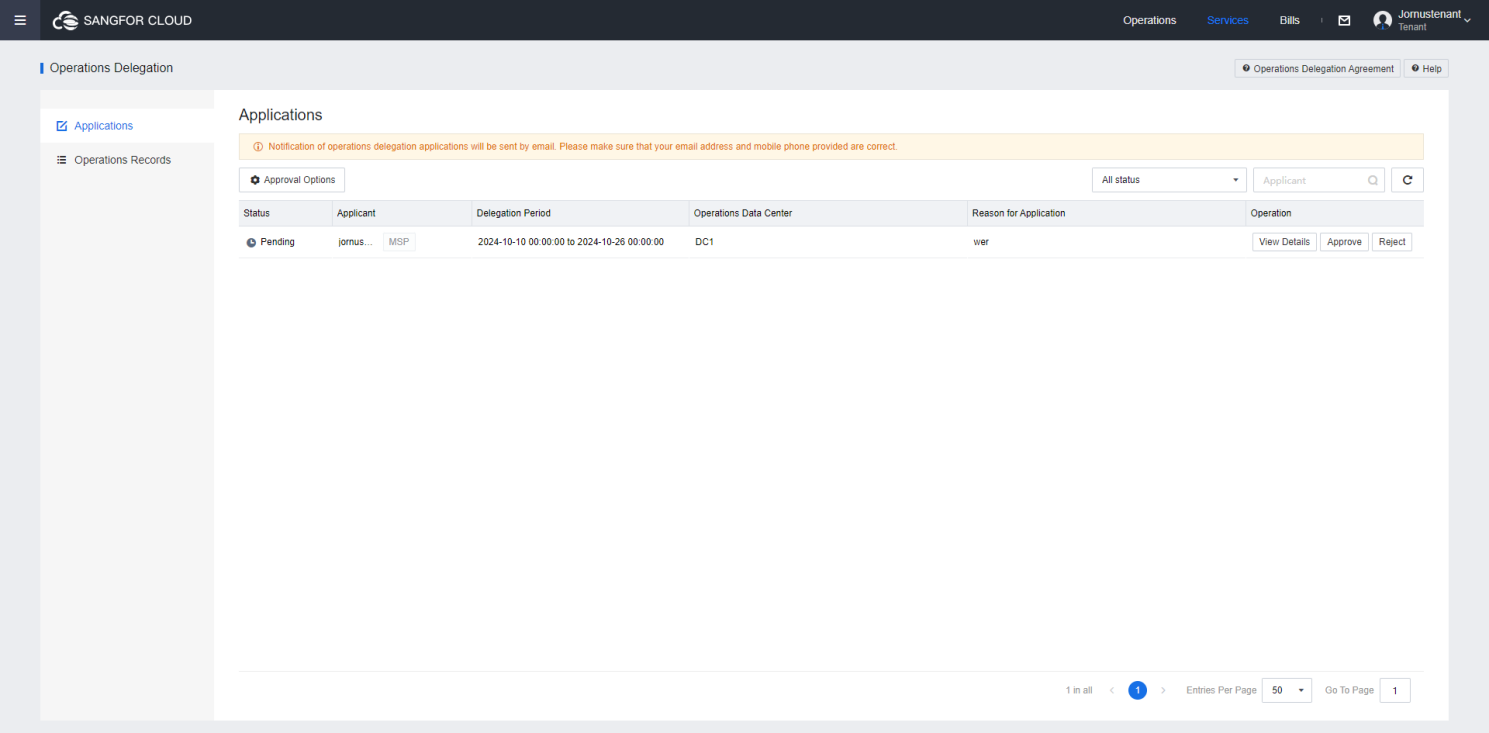This screenshot has width=1489, height=733.
Task: Open the hamburger navigation menu
Action: coord(20,20)
